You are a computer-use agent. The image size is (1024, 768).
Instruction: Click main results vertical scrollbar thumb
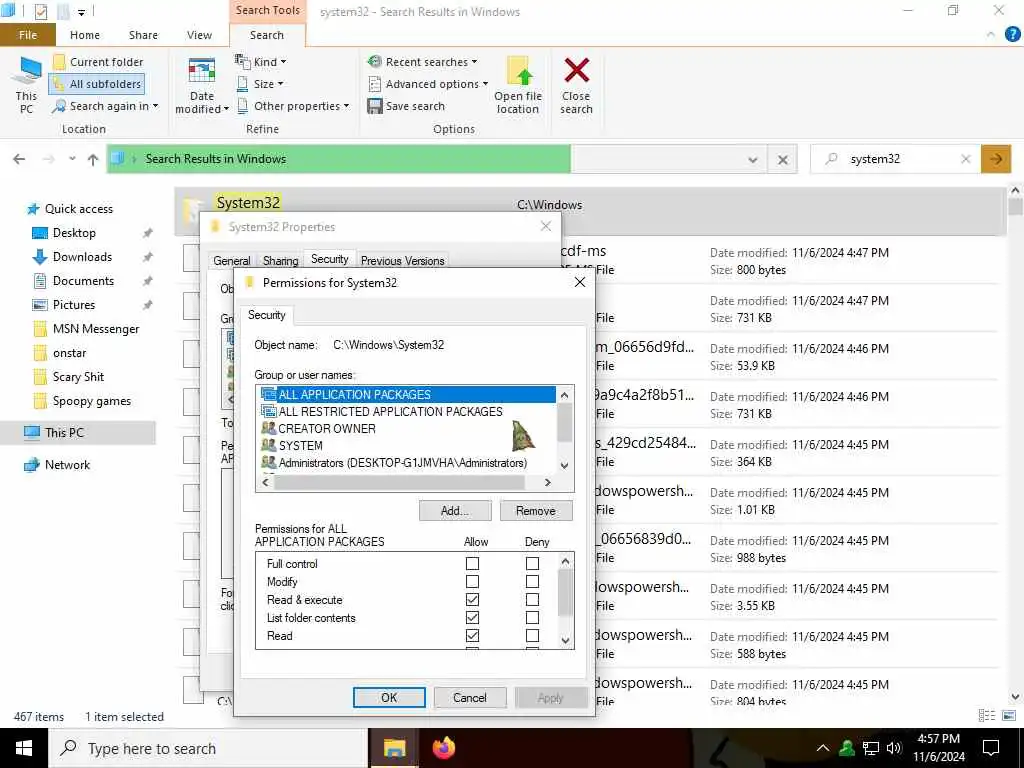(1015, 206)
